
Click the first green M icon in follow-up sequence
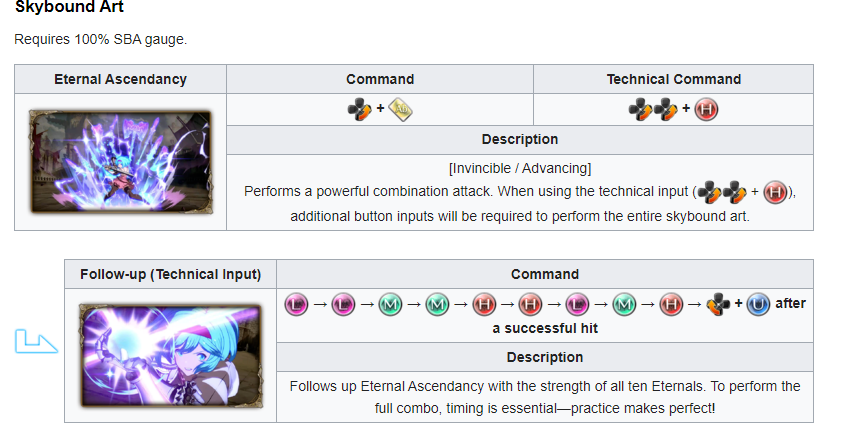coord(390,305)
